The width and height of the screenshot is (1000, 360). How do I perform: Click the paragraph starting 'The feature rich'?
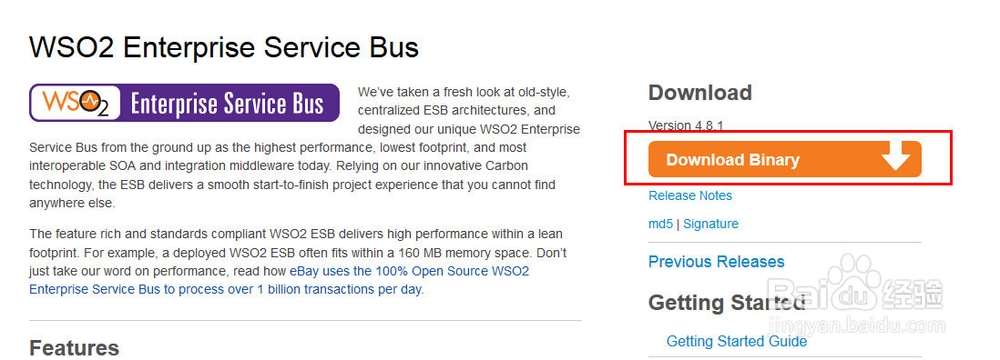(298, 262)
